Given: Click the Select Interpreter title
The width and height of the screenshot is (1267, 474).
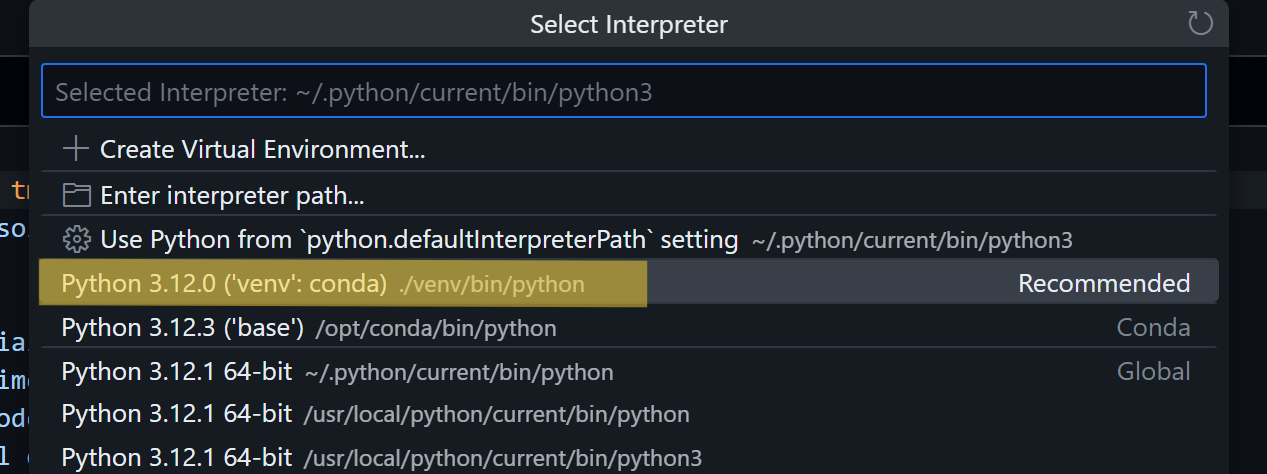Looking at the screenshot, I should pos(629,24).
